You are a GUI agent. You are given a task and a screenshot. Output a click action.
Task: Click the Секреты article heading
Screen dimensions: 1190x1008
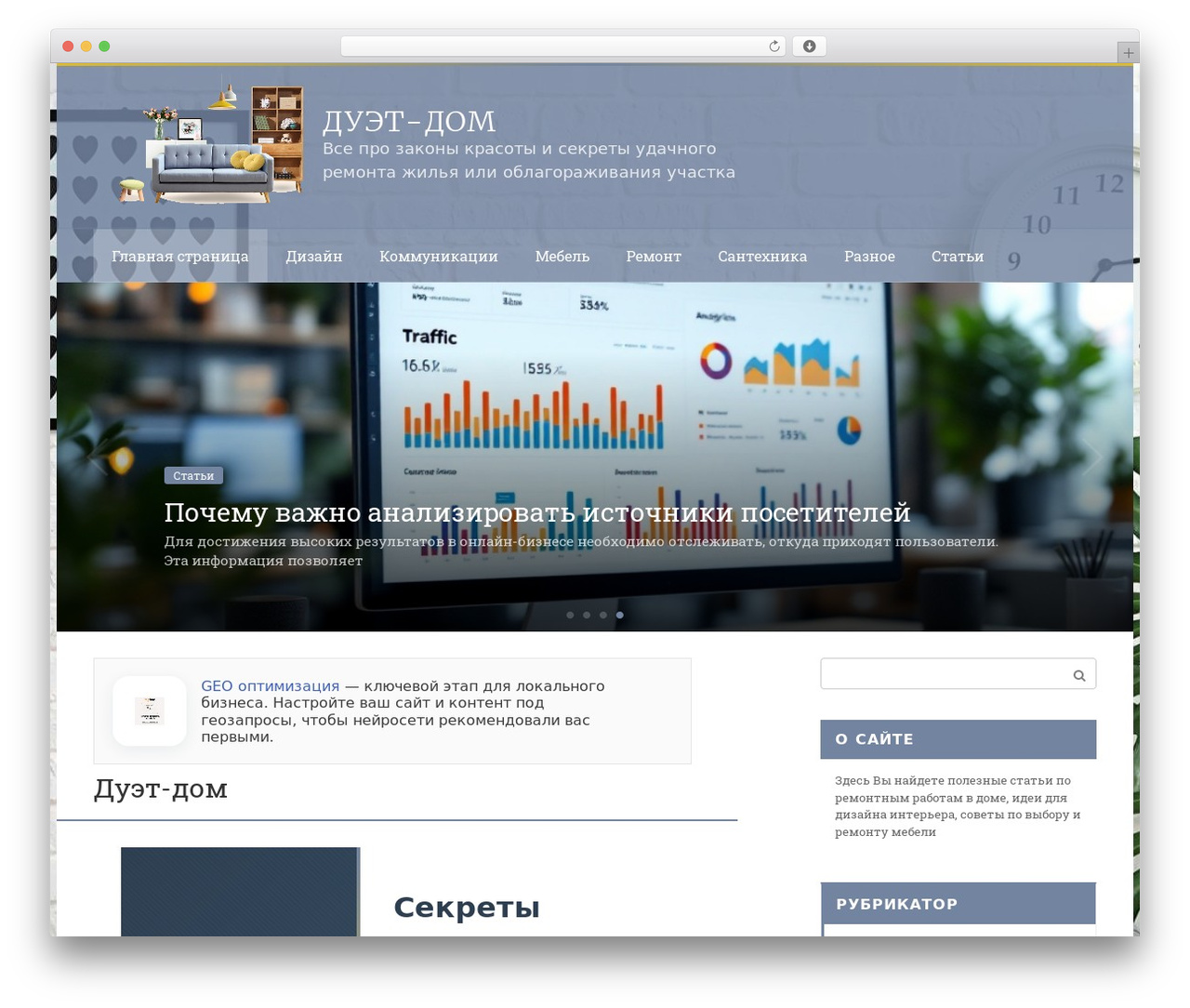tap(467, 908)
